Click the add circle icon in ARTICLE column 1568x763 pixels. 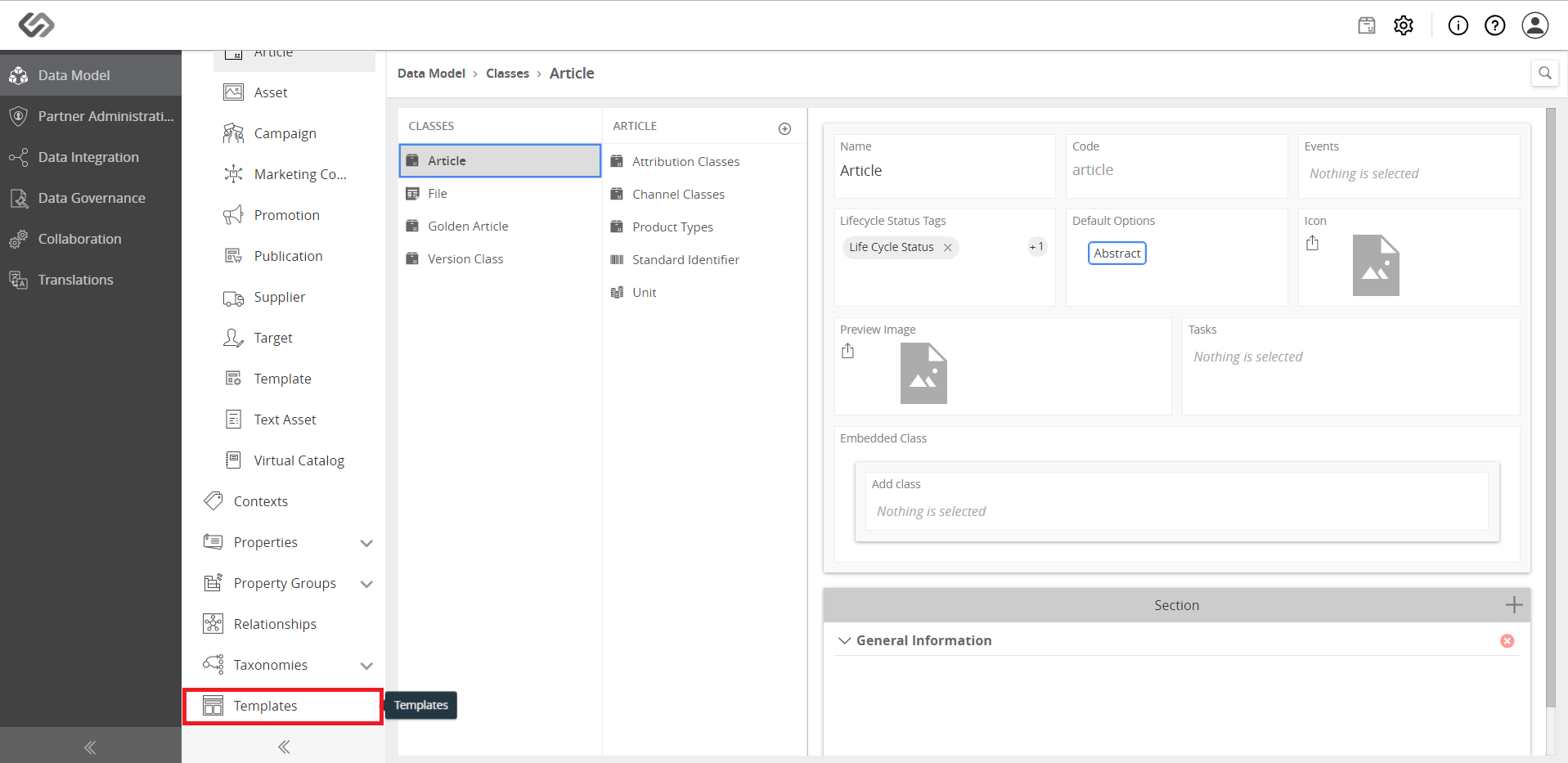tap(785, 128)
